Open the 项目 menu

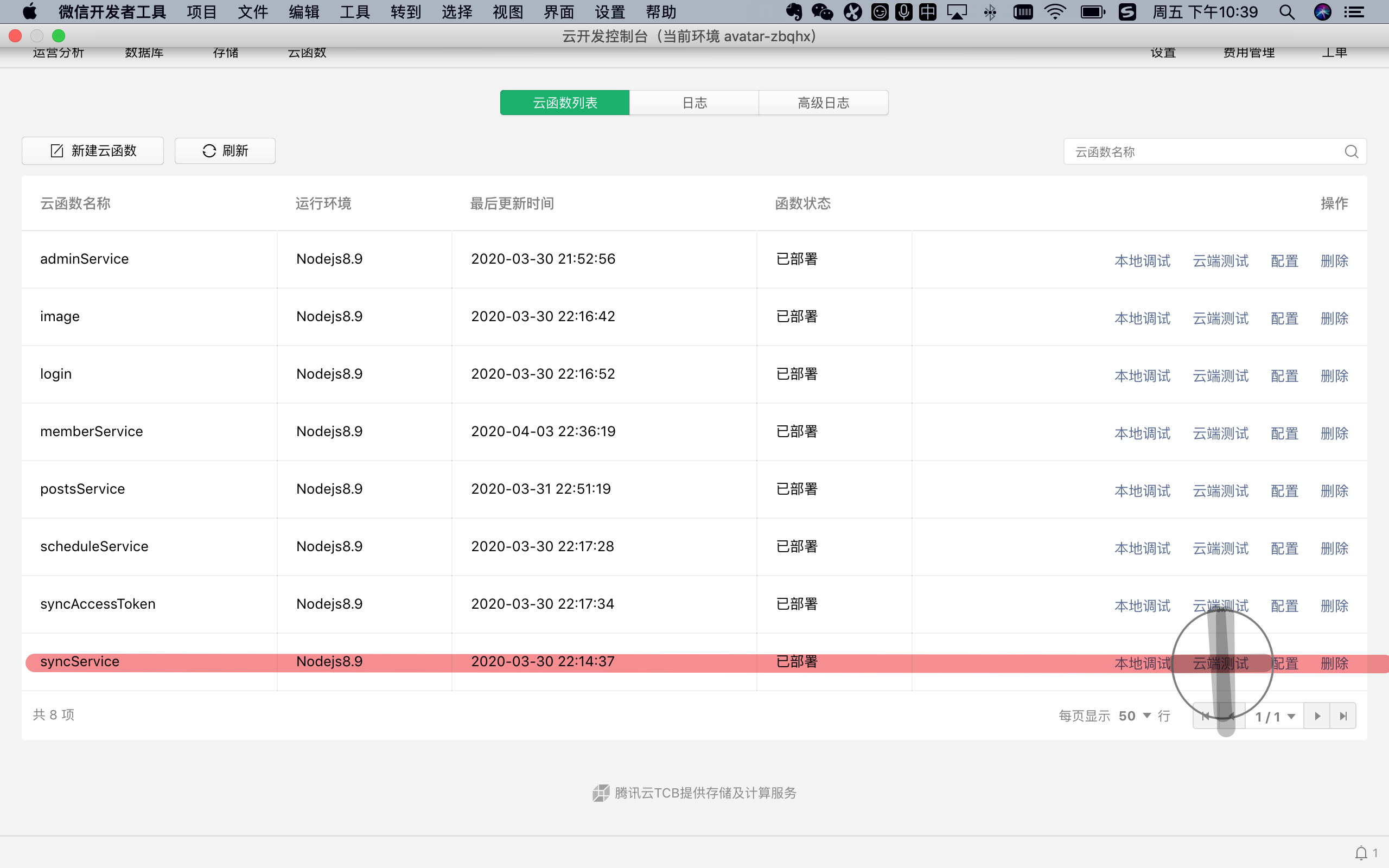pos(201,12)
